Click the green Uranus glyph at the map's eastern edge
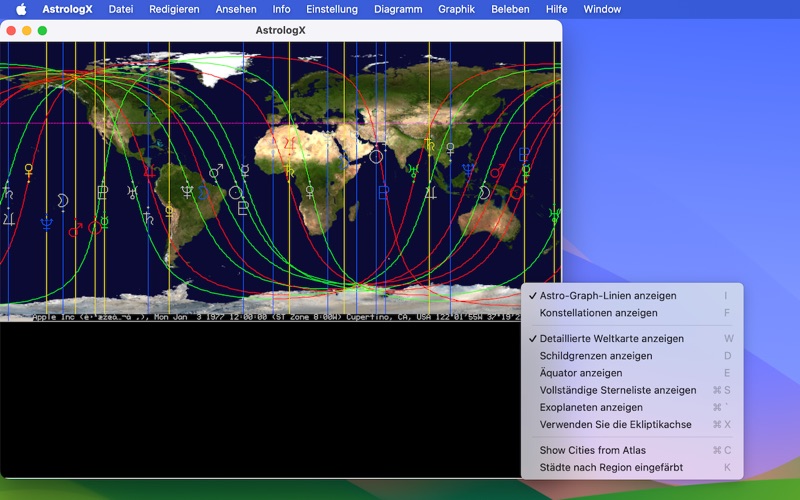The width and height of the screenshot is (800, 500). [555, 214]
